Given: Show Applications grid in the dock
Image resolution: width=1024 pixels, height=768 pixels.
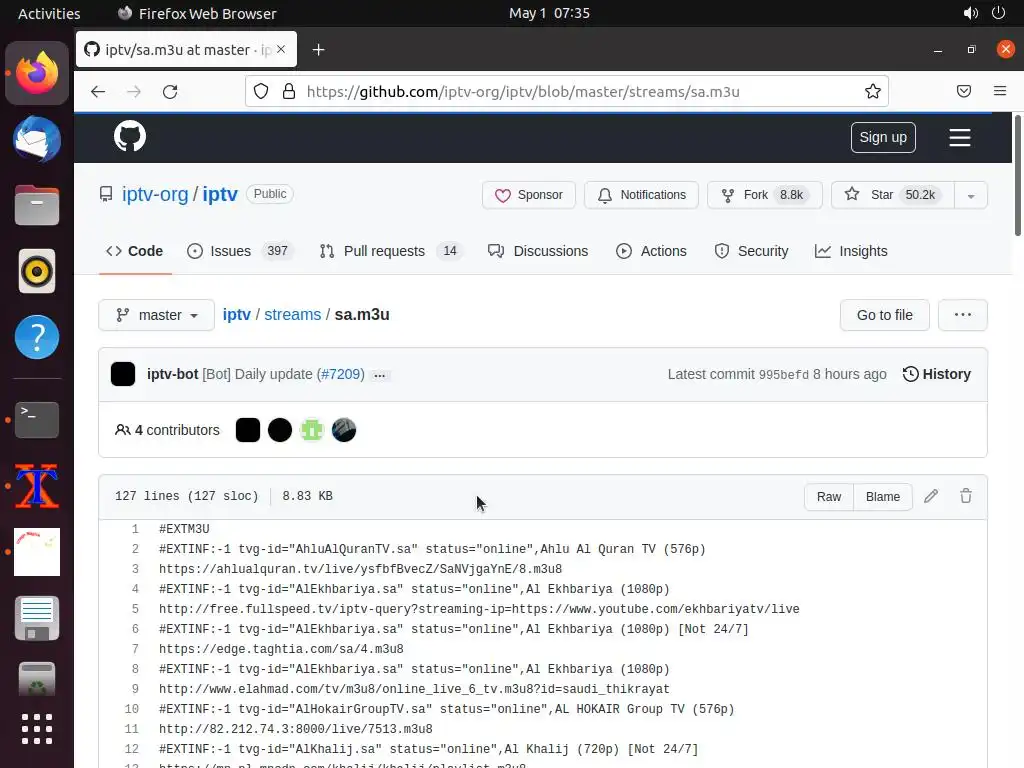Looking at the screenshot, I should click(37, 728).
